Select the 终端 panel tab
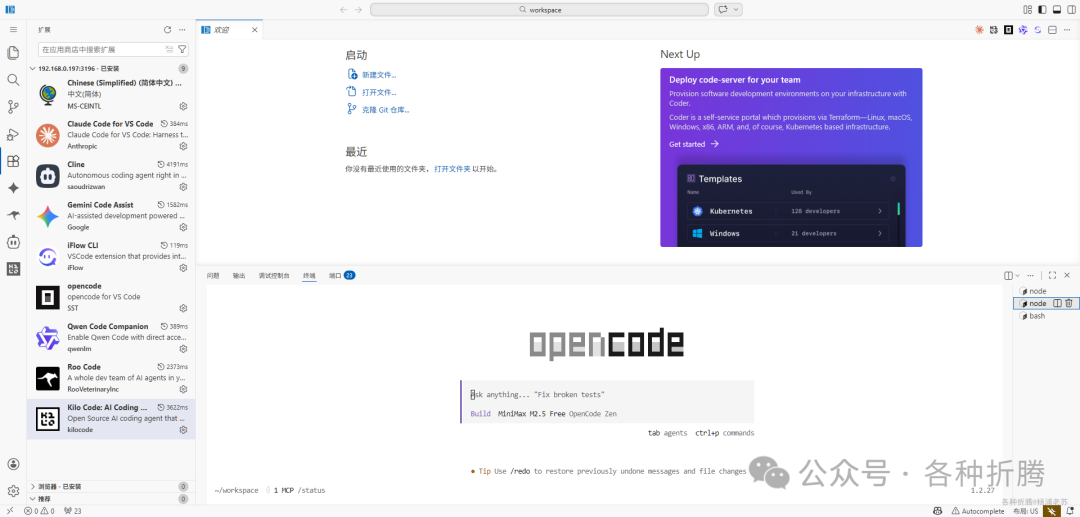Viewport: 1080px width, 517px height. [x=309, y=275]
